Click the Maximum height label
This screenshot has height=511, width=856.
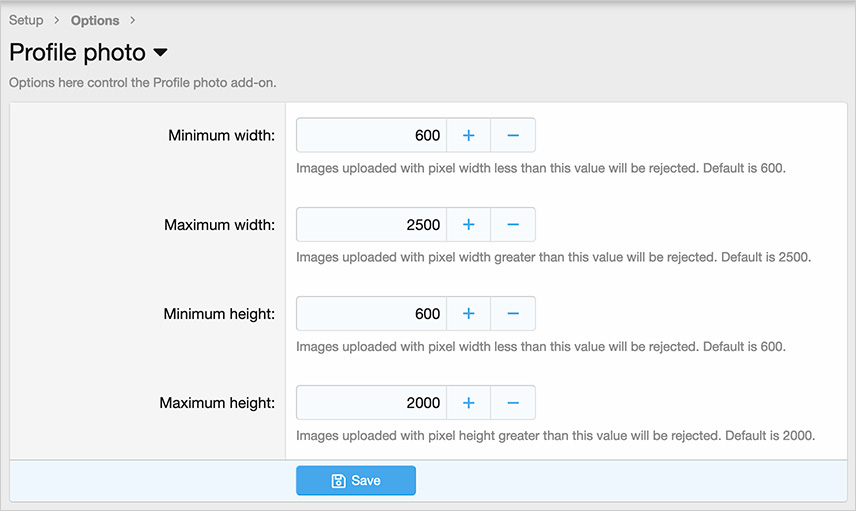pos(217,403)
